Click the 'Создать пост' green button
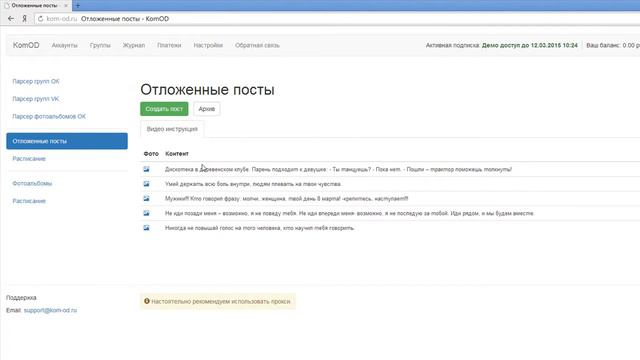The image size is (640, 360). (164, 109)
